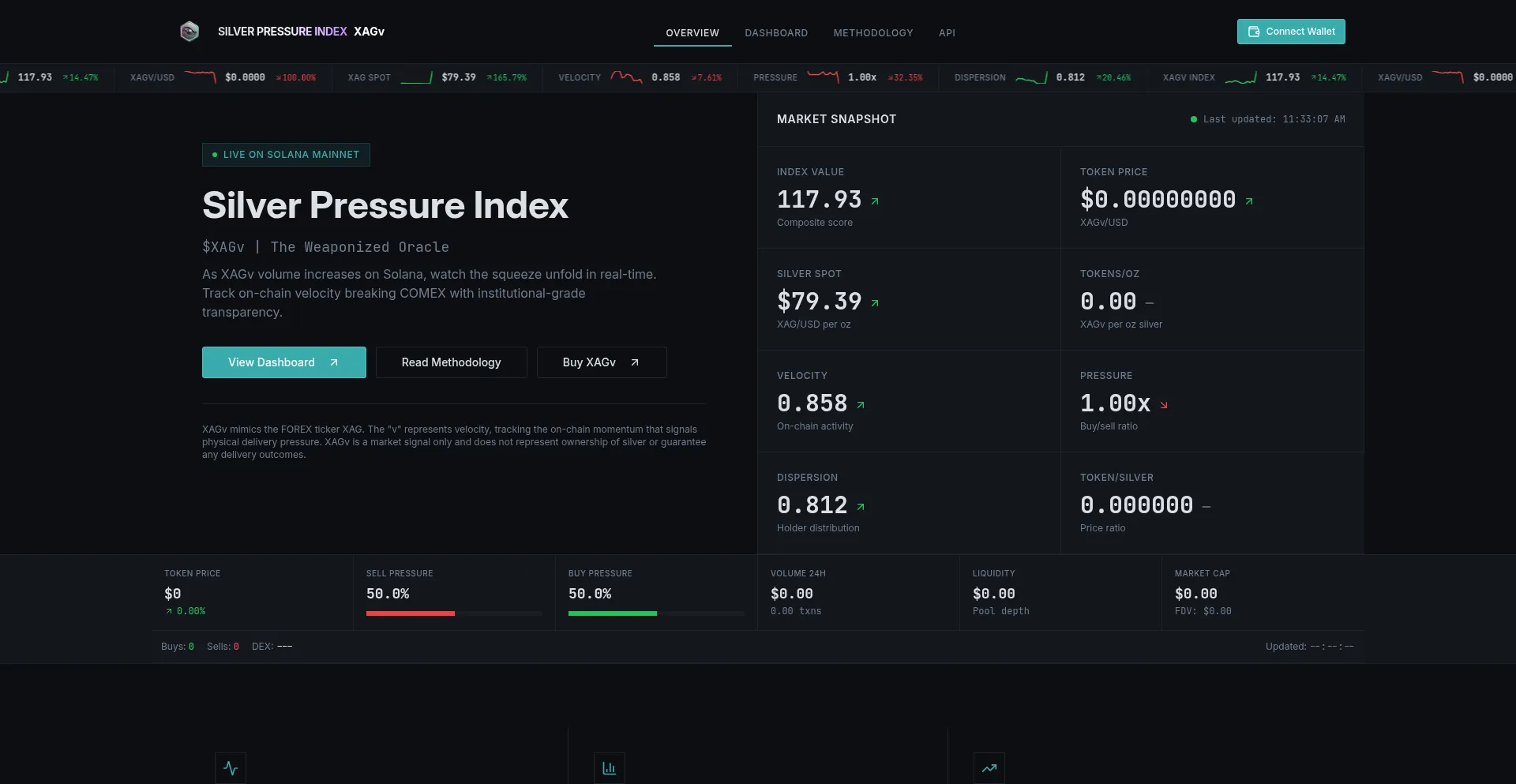This screenshot has height=784, width=1516.
Task: Click the 165.79% change in the ticker
Action: click(x=507, y=77)
